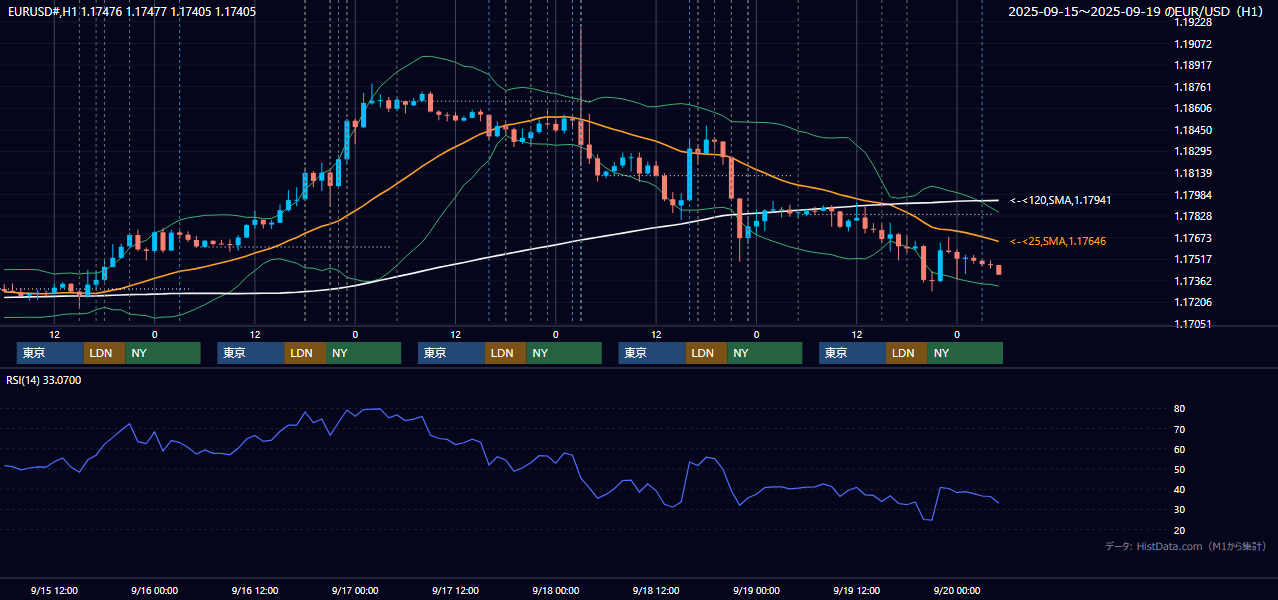Click price axis label 1.19072
This screenshot has width=1278, height=600.
[1194, 44]
